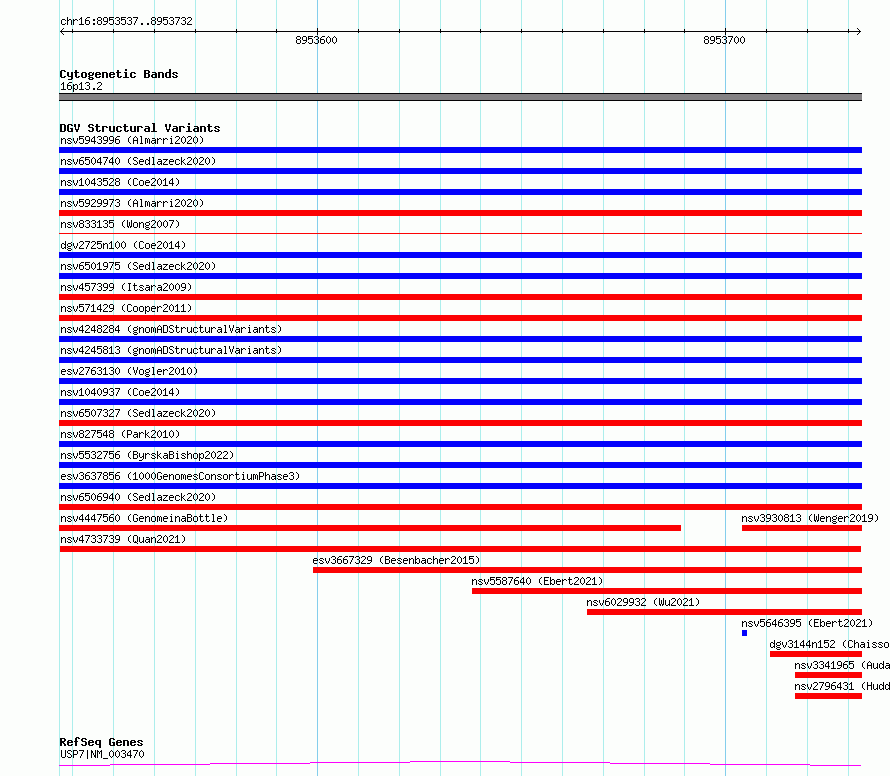Click the nsv4447560 (GenomeinaBottle) label
The height and width of the screenshot is (776, 890).
(144, 518)
